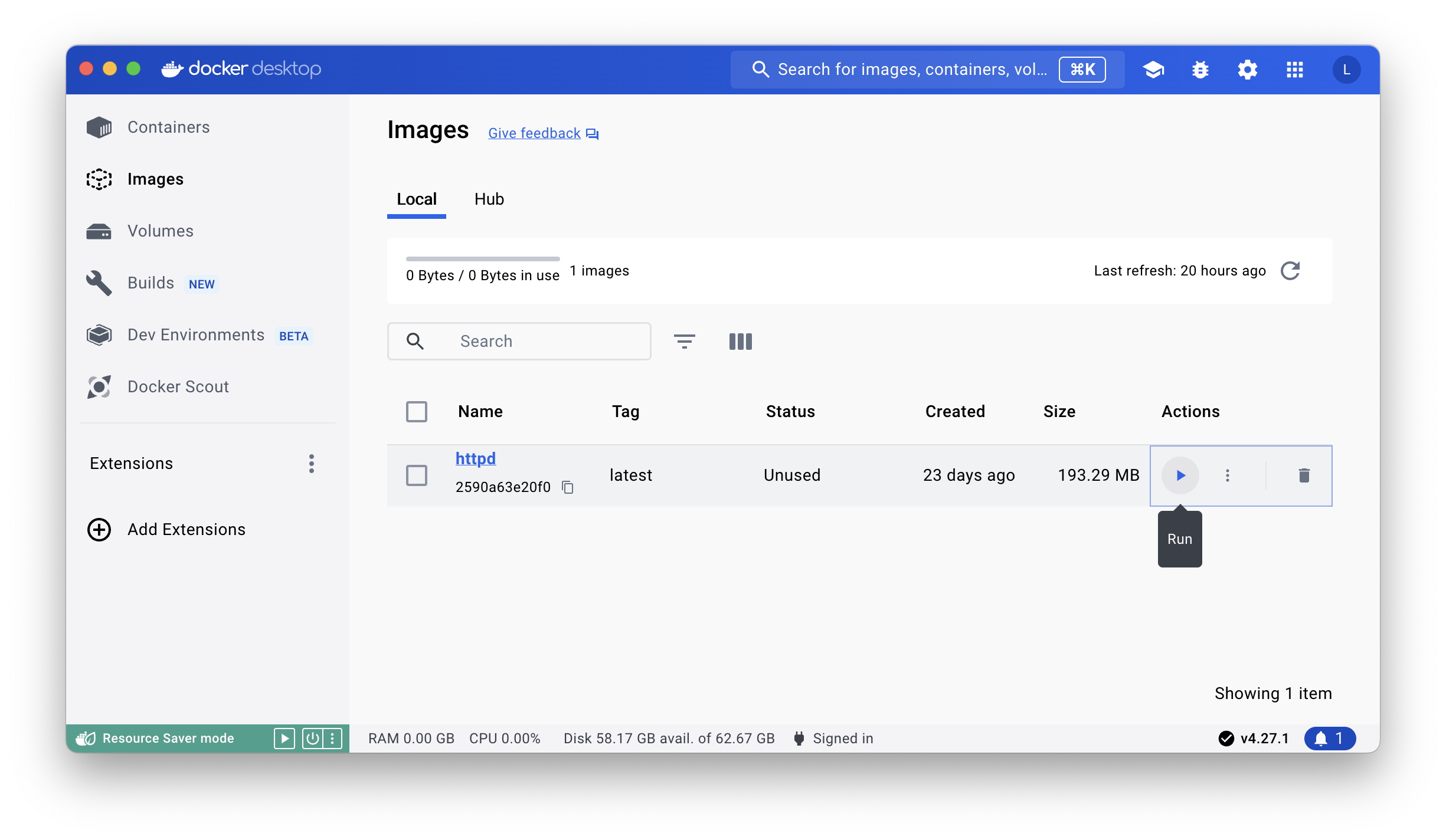The image size is (1446, 840).
Task: Click the status bar play button
Action: [284, 739]
